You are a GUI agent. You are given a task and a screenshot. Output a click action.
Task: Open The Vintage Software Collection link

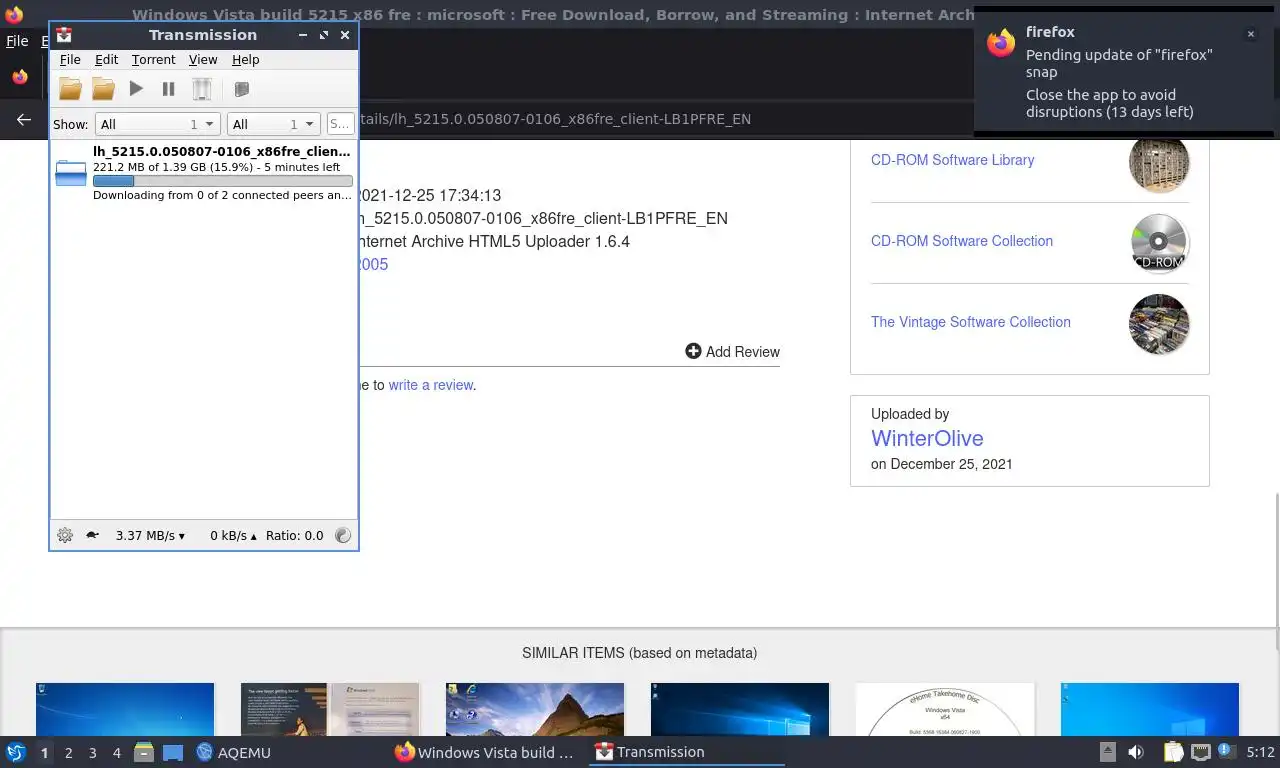tap(970, 322)
